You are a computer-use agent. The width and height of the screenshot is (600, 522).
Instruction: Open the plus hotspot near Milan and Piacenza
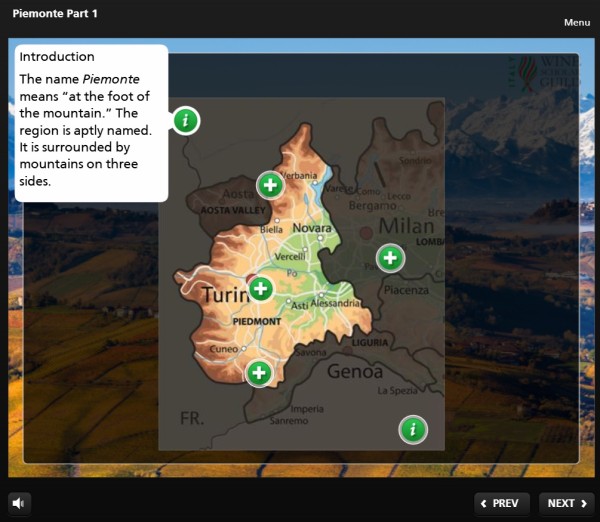point(390,258)
